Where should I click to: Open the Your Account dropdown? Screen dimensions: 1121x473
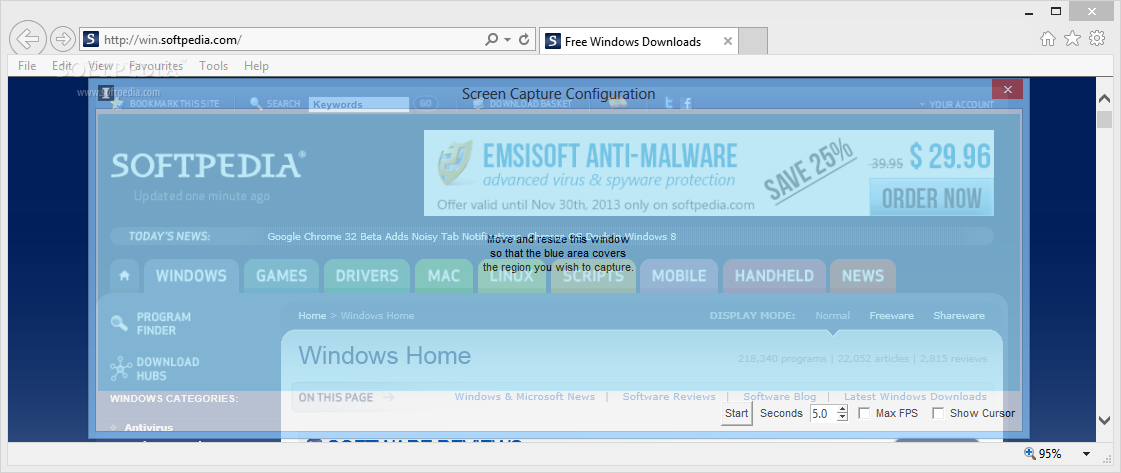point(957,104)
